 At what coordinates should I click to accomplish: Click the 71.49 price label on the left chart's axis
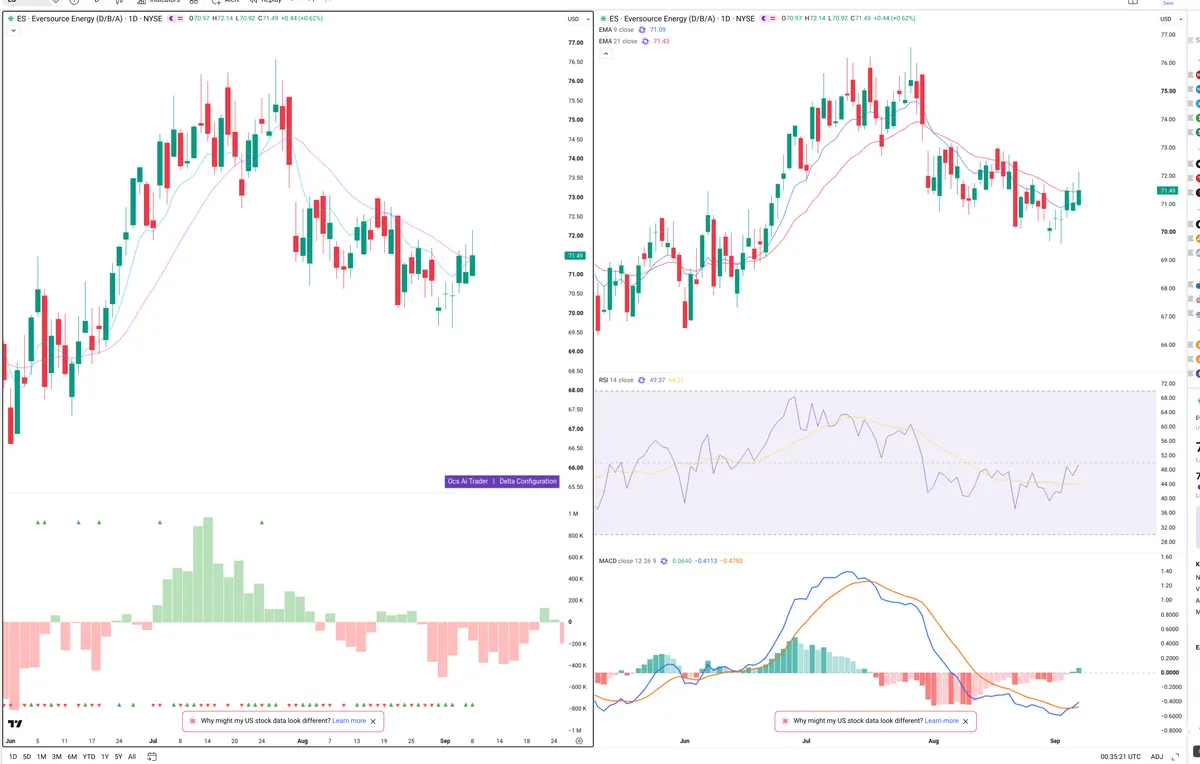[576, 255]
